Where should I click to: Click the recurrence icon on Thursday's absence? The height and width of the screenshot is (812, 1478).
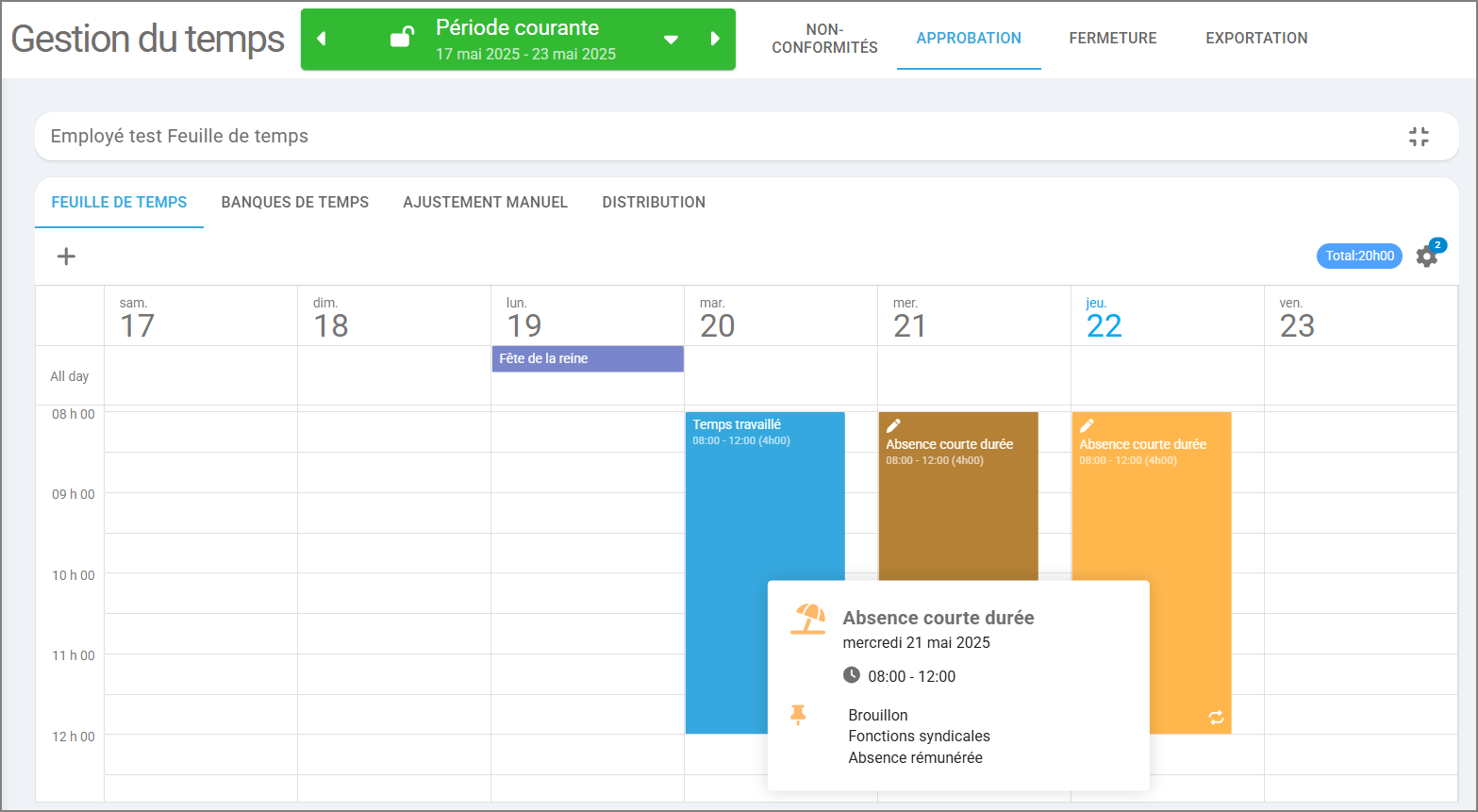pos(1216,718)
